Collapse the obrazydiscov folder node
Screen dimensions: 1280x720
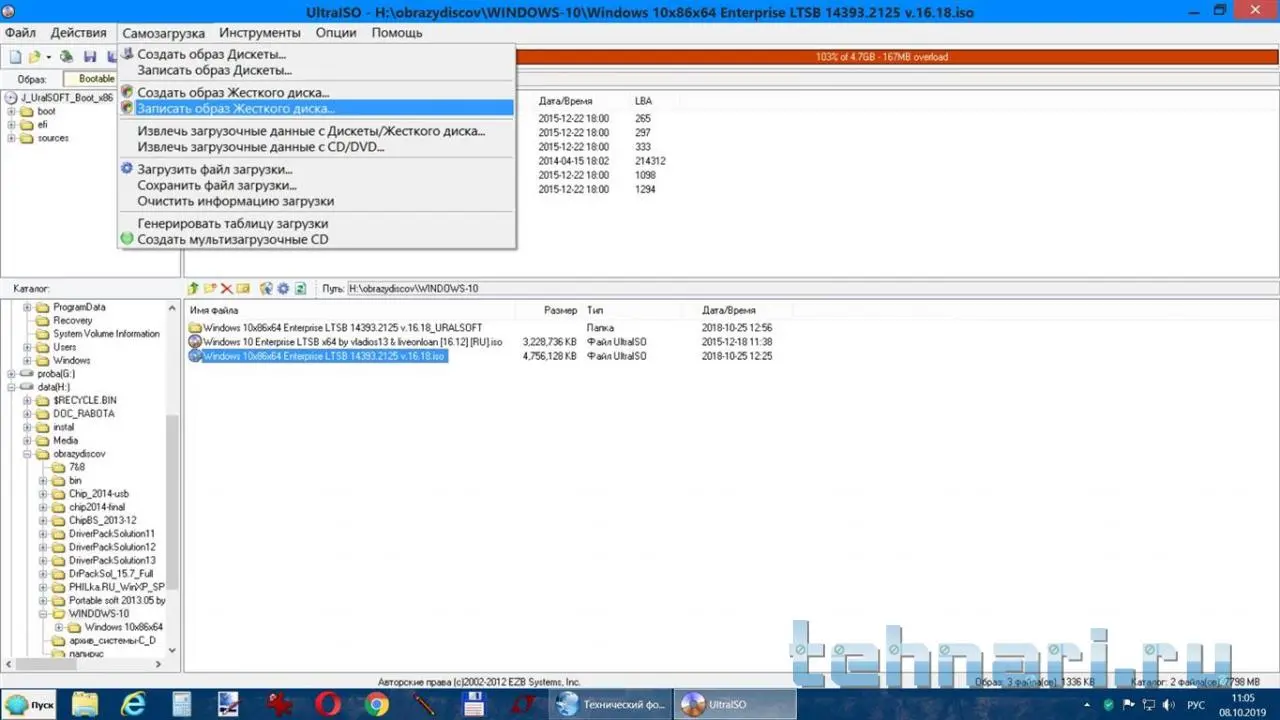(28, 454)
